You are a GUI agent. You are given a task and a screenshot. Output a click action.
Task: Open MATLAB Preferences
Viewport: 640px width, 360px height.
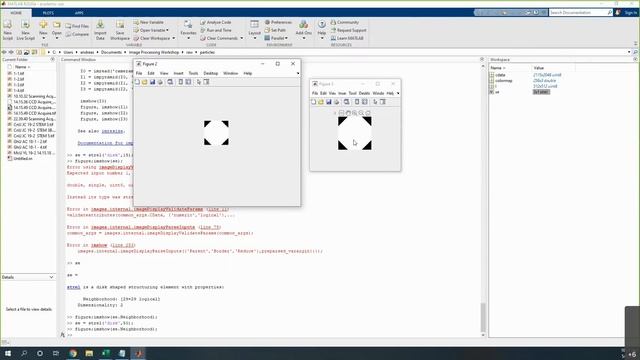(278, 22)
